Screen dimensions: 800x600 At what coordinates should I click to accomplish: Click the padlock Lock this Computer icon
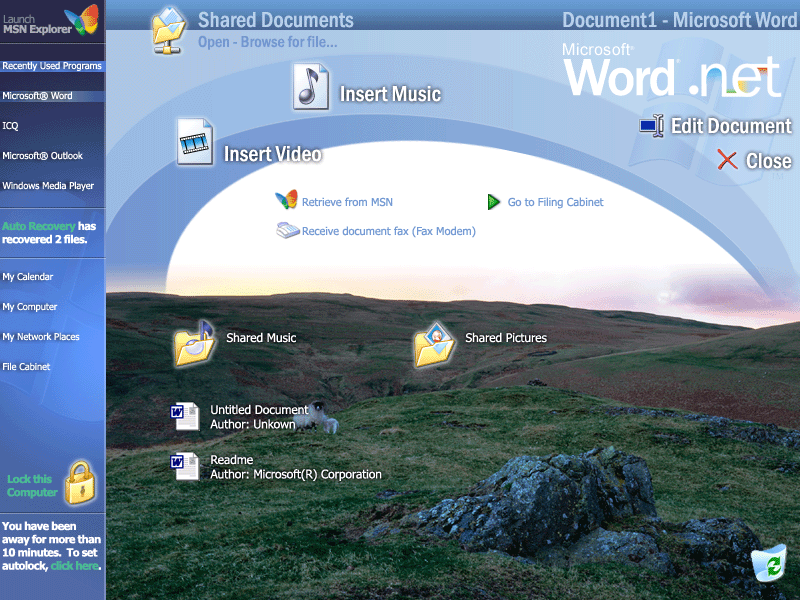click(81, 483)
